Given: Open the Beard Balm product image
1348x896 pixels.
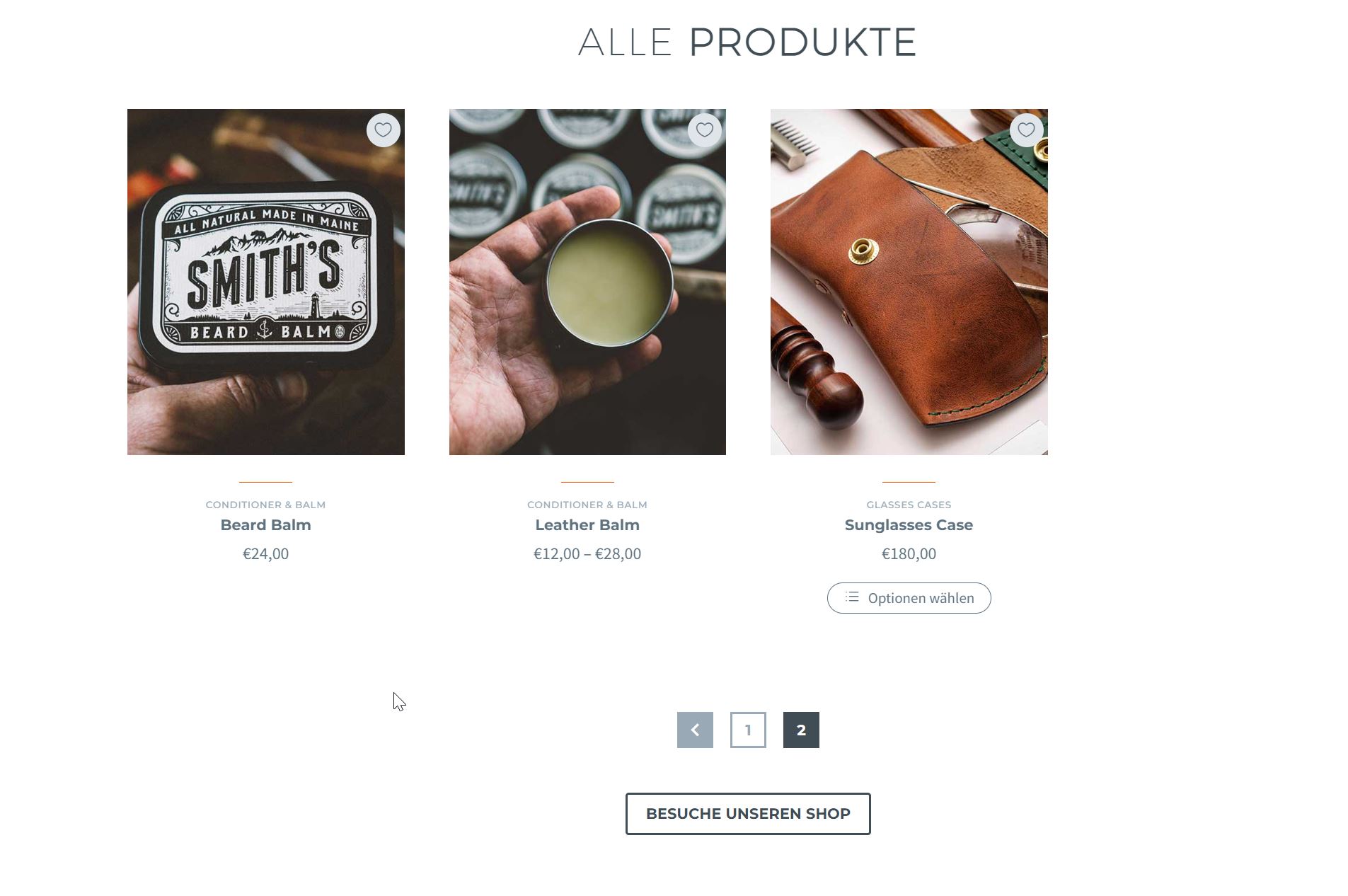Looking at the screenshot, I should tap(265, 282).
